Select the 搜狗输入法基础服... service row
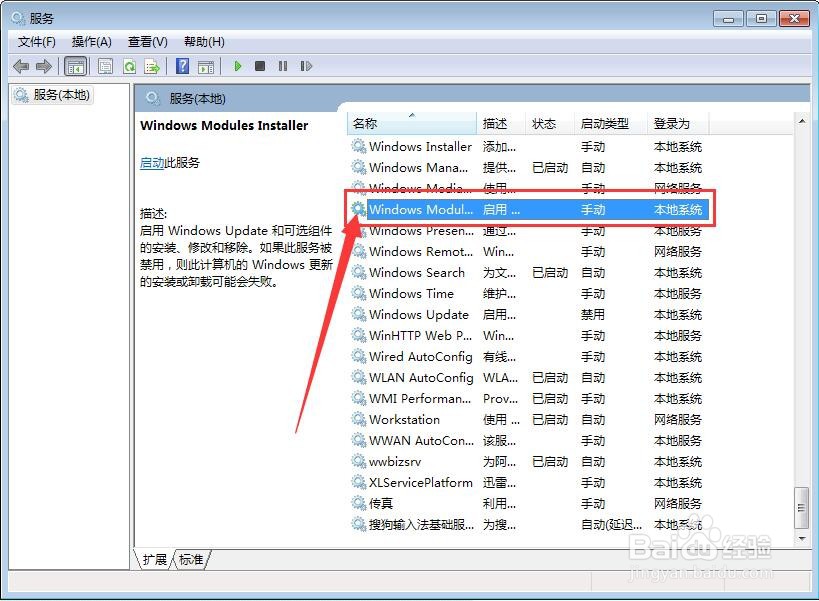Image resolution: width=819 pixels, height=601 pixels. click(x=528, y=524)
